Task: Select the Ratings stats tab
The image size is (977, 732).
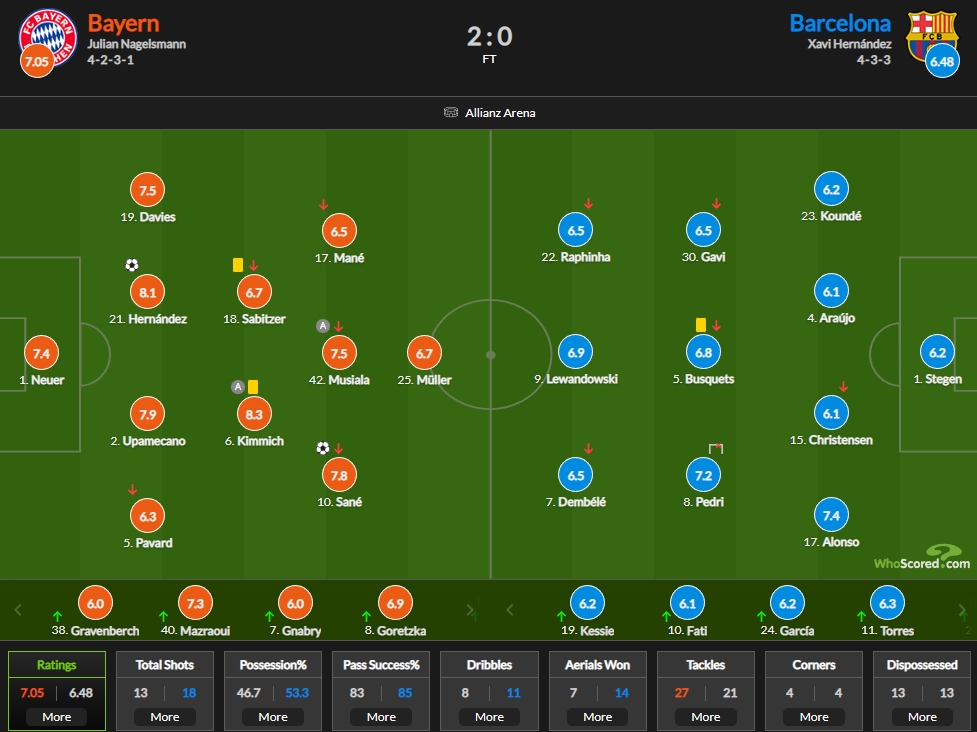Action: (57, 665)
